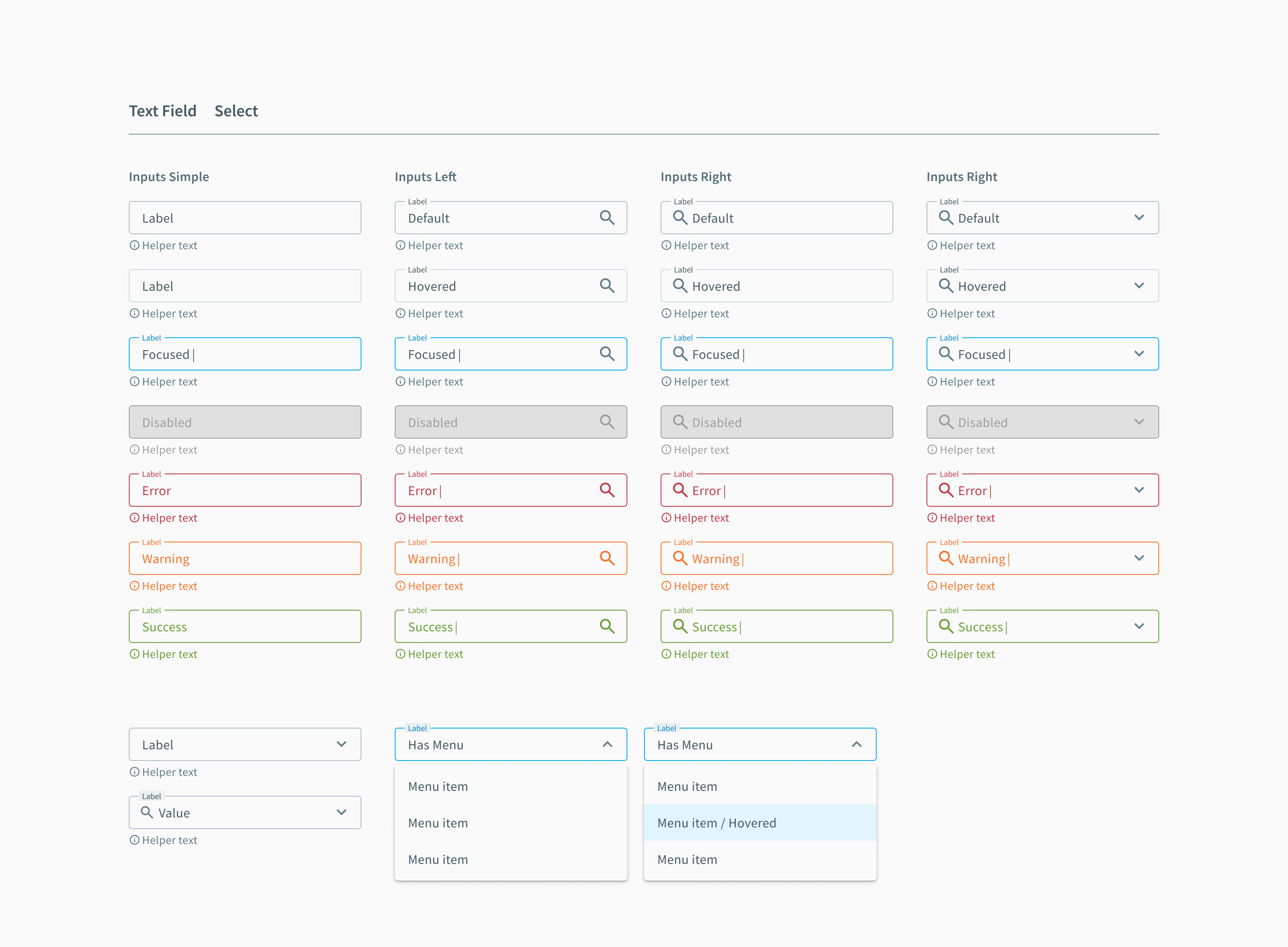The height and width of the screenshot is (947, 1288).
Task: Click the grey search icon in the Inputs Left Disabled field
Action: [607, 422]
